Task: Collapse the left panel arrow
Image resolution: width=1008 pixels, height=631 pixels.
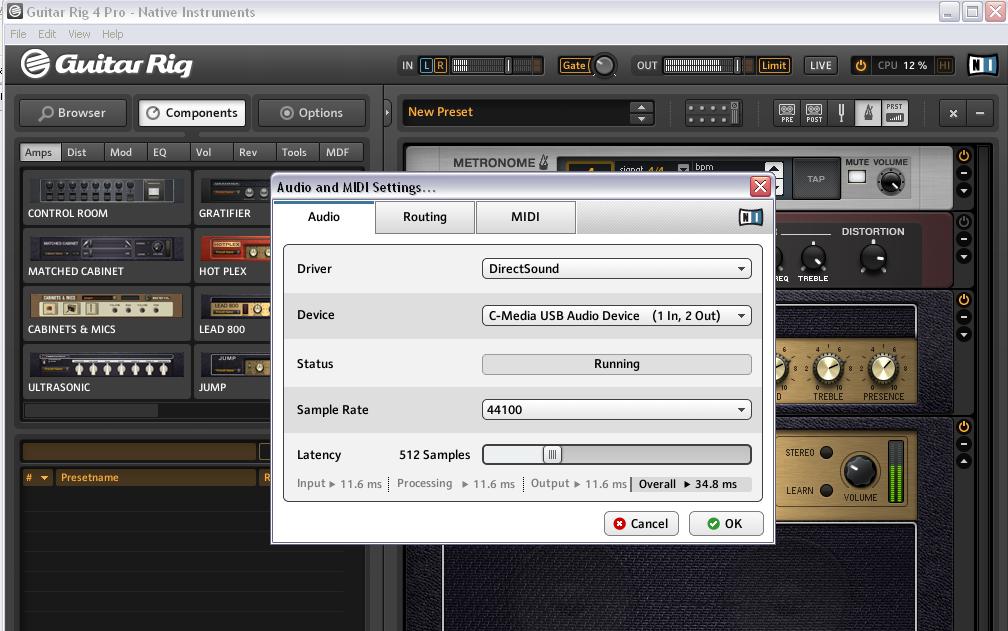Action: pos(387,112)
